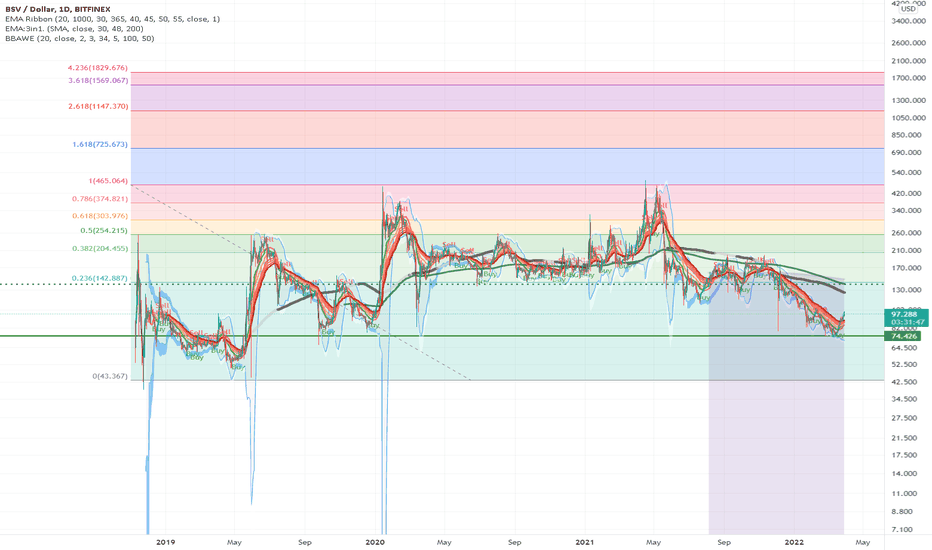The width and height of the screenshot is (932, 550).
Task: Click the current price tag 97.288
Action: coord(906,318)
